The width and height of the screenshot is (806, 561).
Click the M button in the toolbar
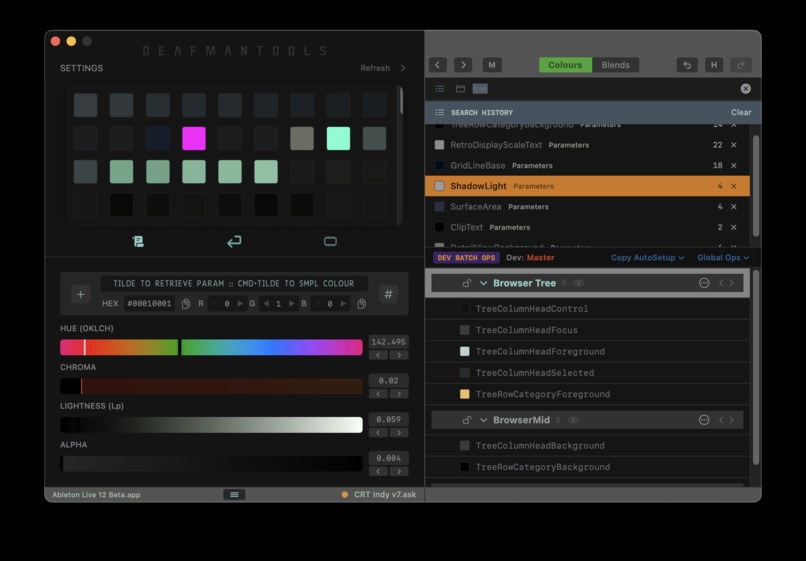[492, 65]
